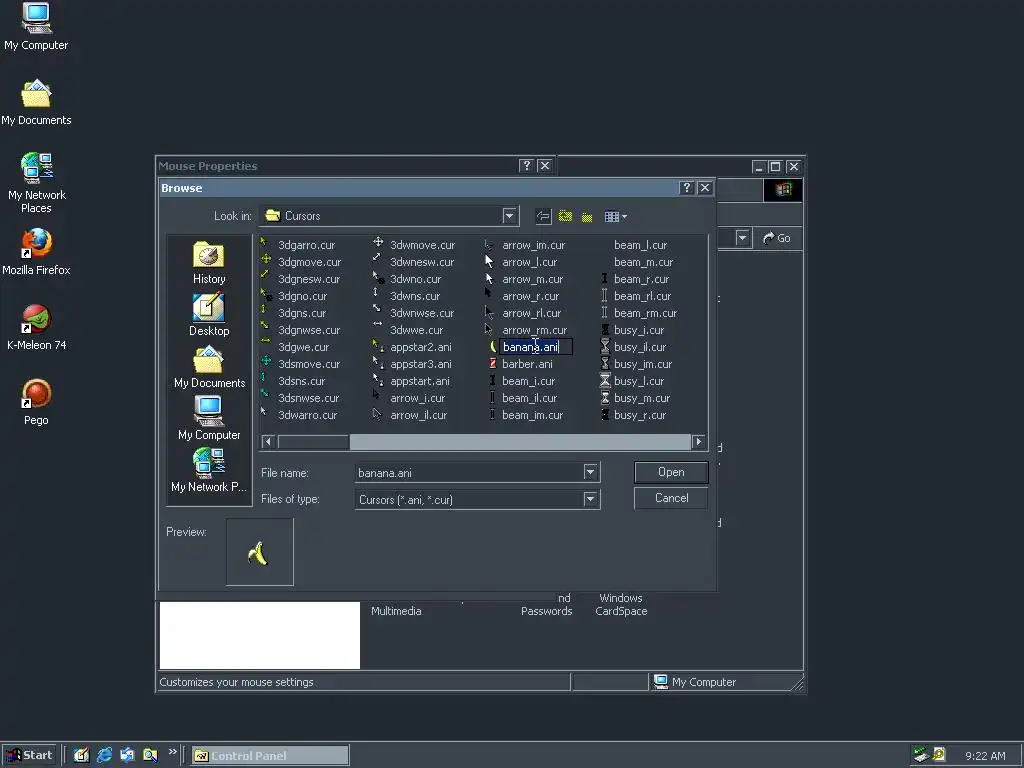The height and width of the screenshot is (768, 1024).
Task: Click Go button in Control Panel window
Action: [777, 238]
